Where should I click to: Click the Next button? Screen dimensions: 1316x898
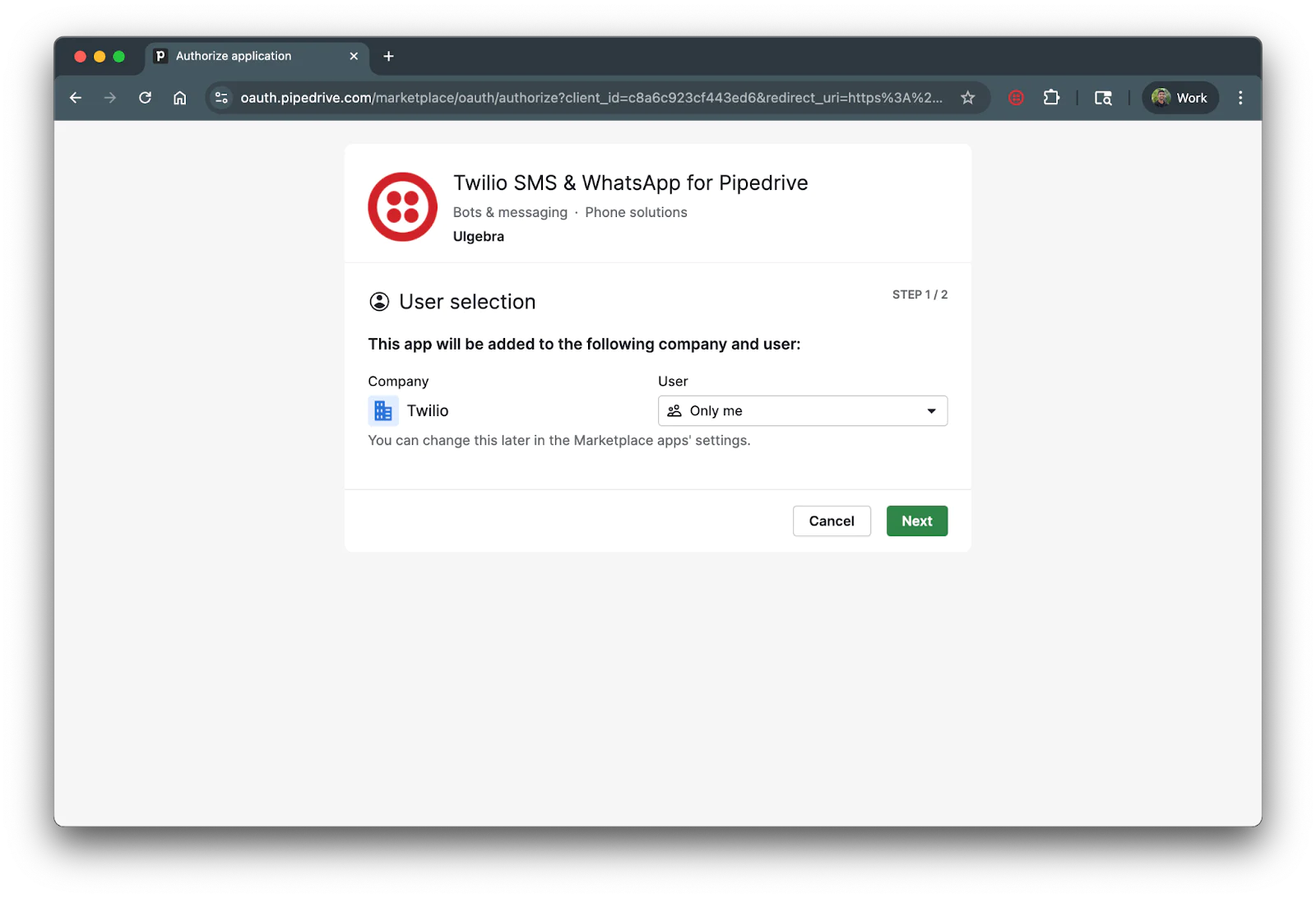click(x=916, y=521)
